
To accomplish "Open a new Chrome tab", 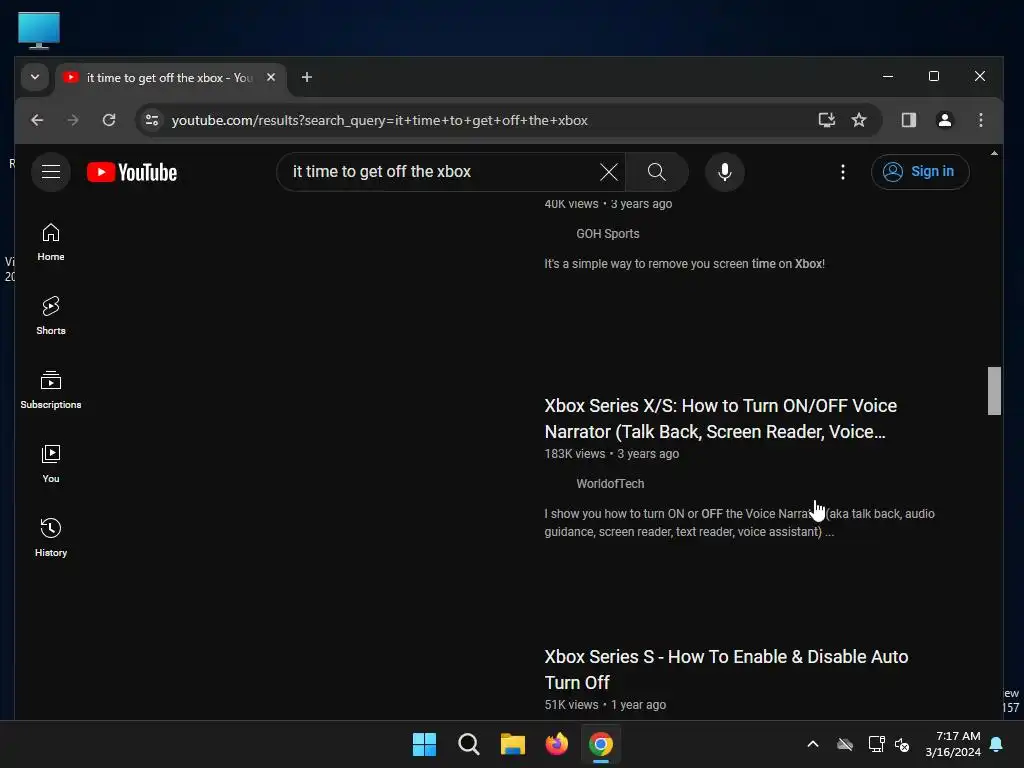I will pos(306,77).
